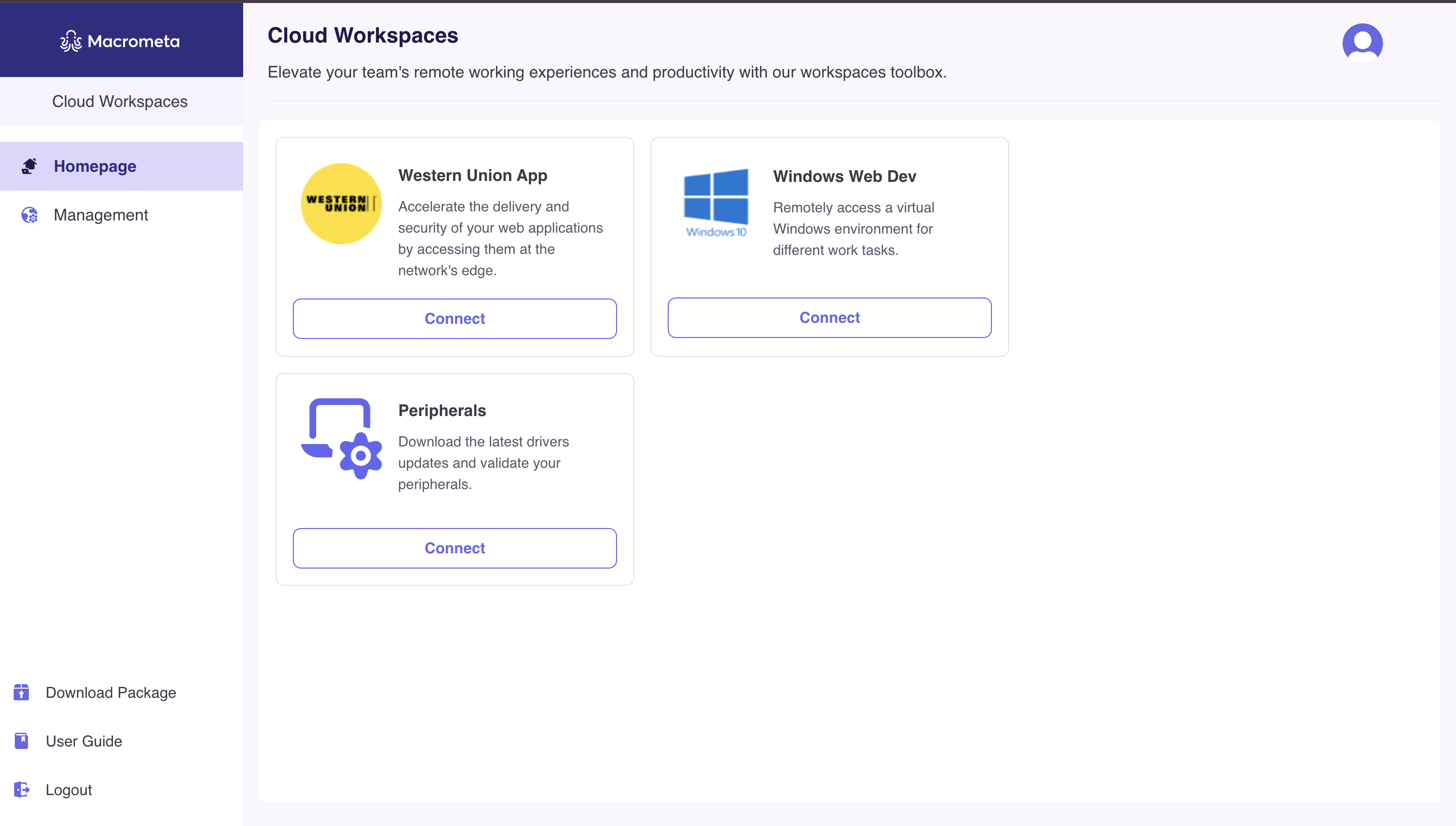Viewport: 1456px width, 826px height.
Task: Click the Download Package icon
Action: (21, 692)
